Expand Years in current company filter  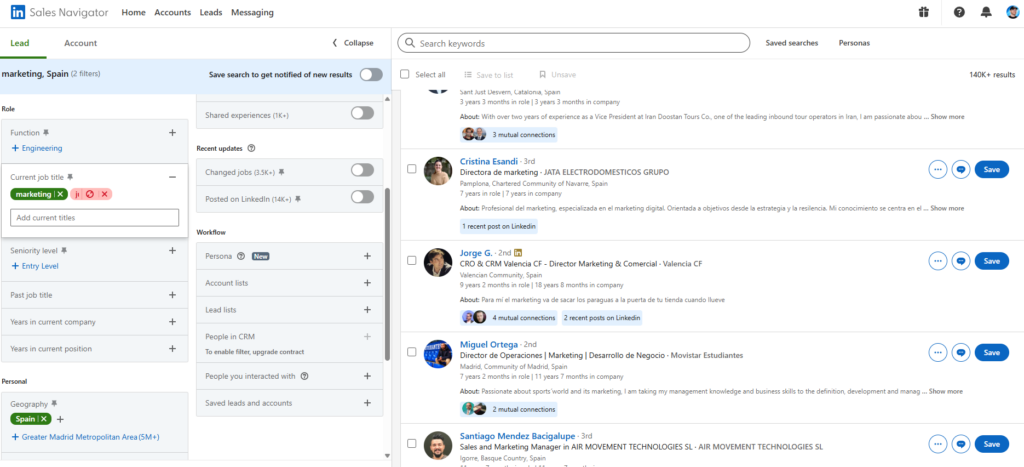click(172, 321)
